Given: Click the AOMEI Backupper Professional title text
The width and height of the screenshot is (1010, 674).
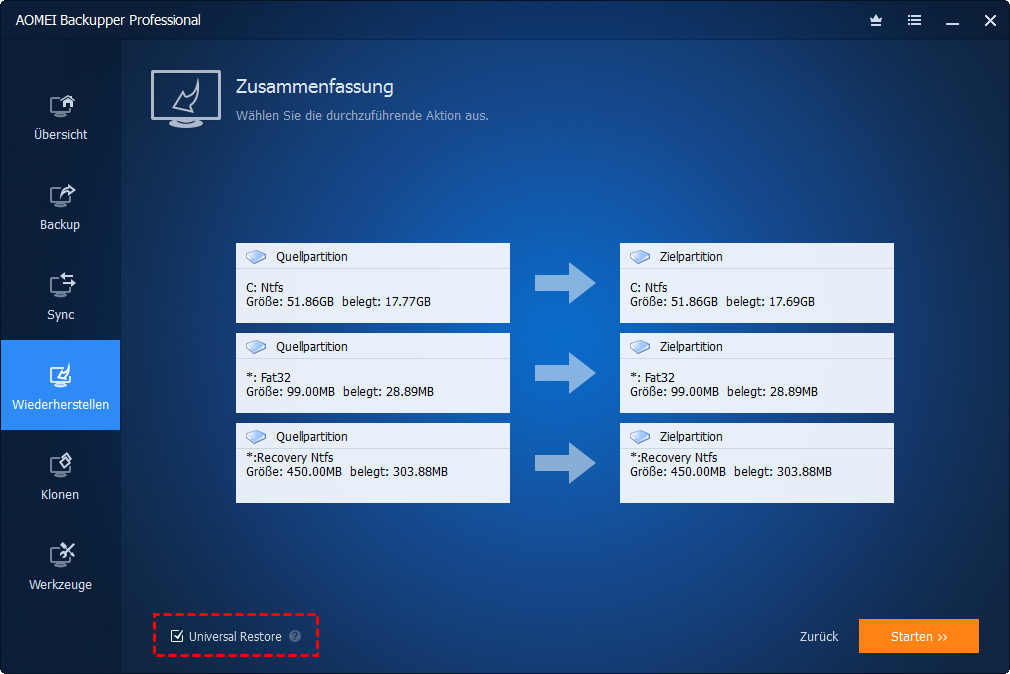Looking at the screenshot, I should coord(108,21).
